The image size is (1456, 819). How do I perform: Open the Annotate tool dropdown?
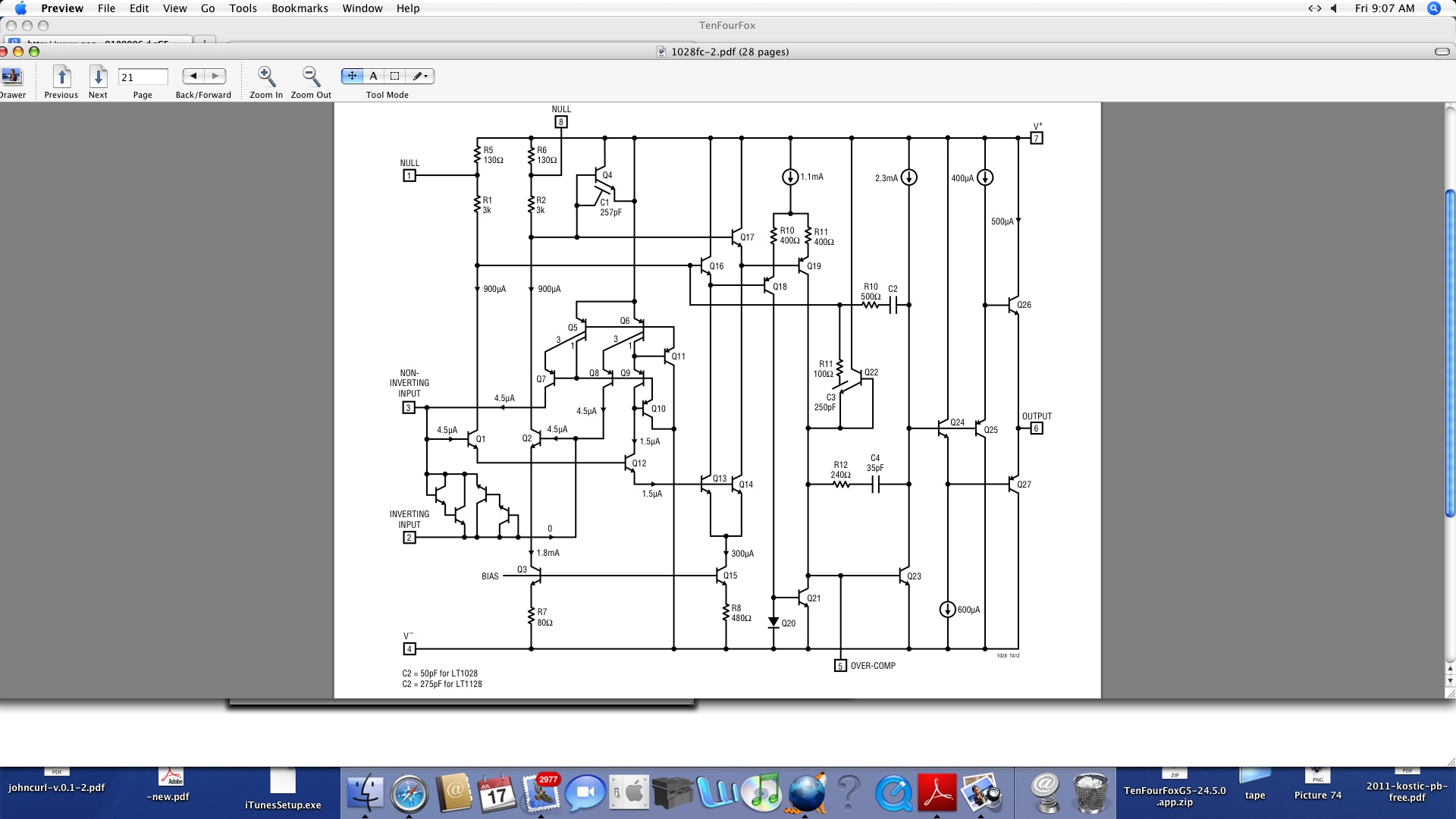pos(420,76)
